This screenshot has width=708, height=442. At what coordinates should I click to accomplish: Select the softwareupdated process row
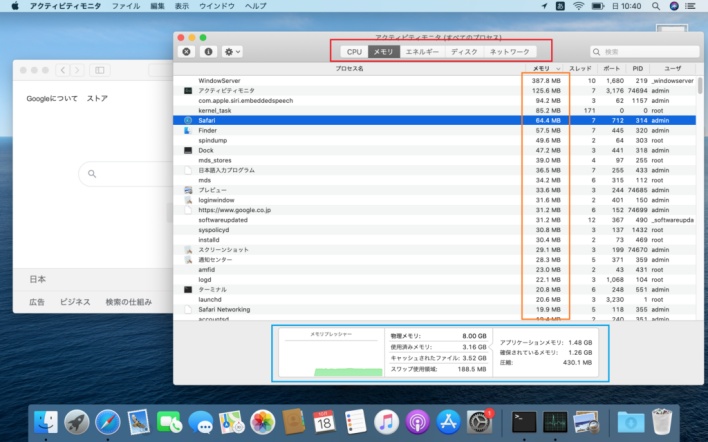(x=434, y=220)
